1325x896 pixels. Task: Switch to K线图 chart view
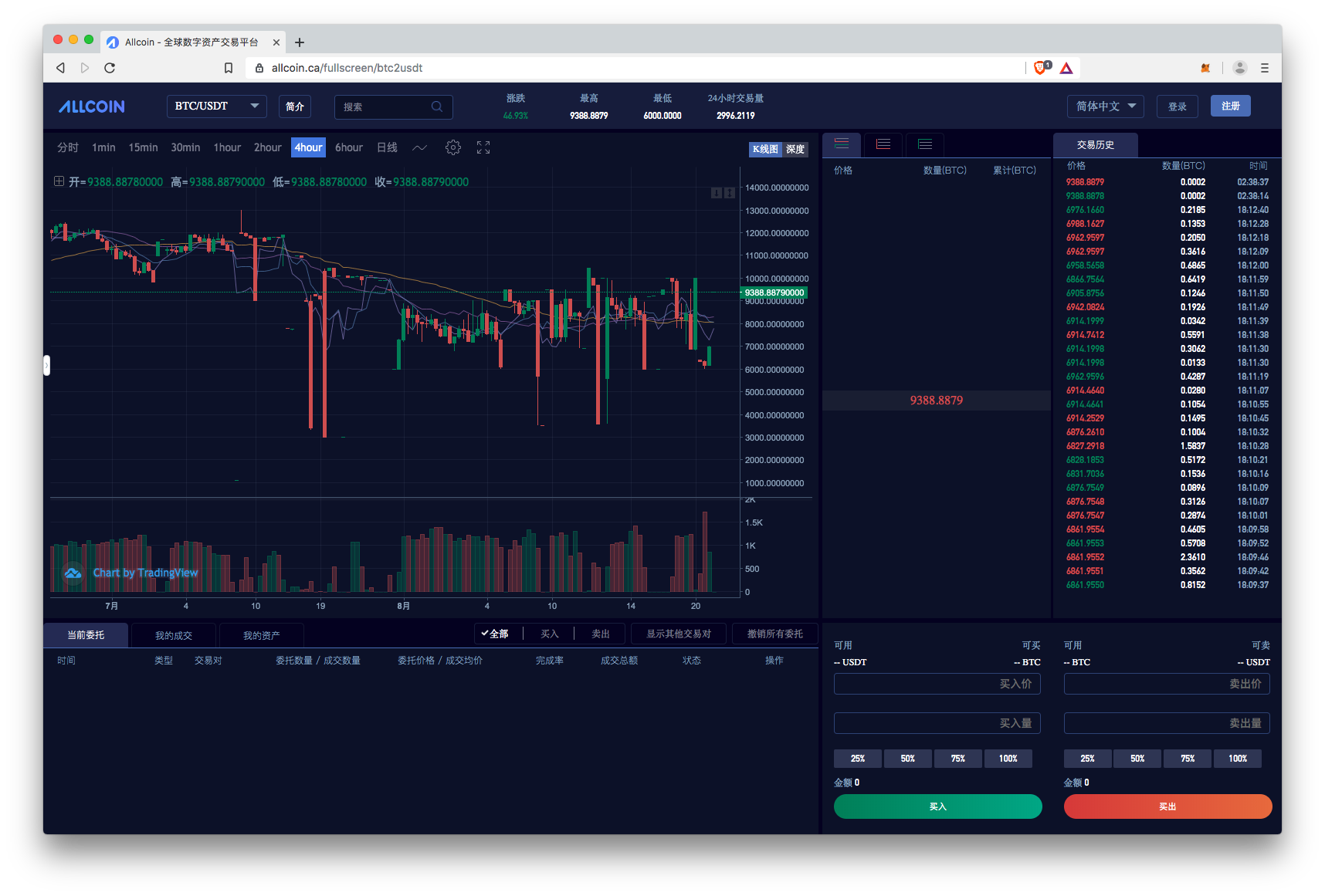(766, 150)
